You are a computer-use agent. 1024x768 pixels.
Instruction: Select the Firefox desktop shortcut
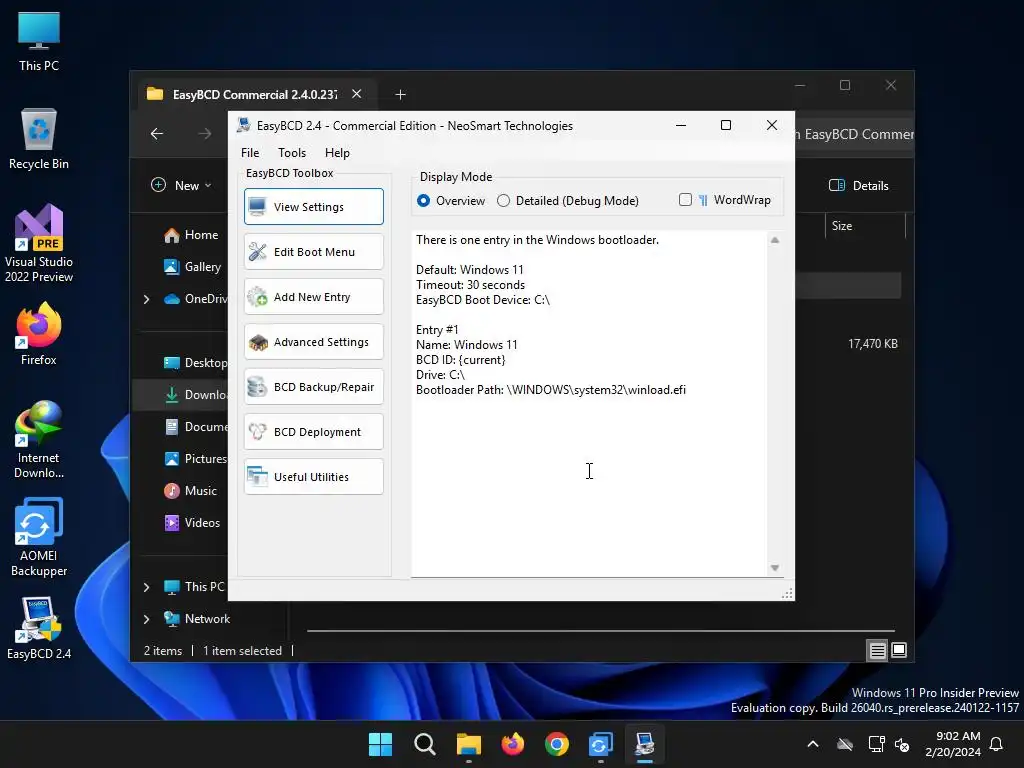click(39, 334)
